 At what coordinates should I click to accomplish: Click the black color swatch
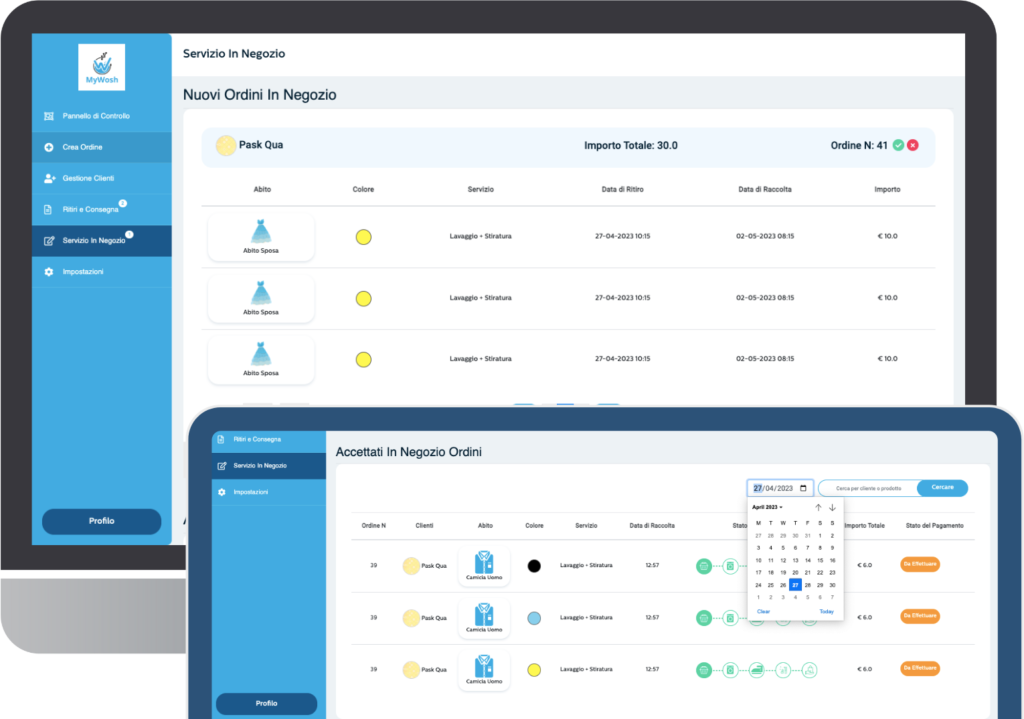click(x=534, y=566)
